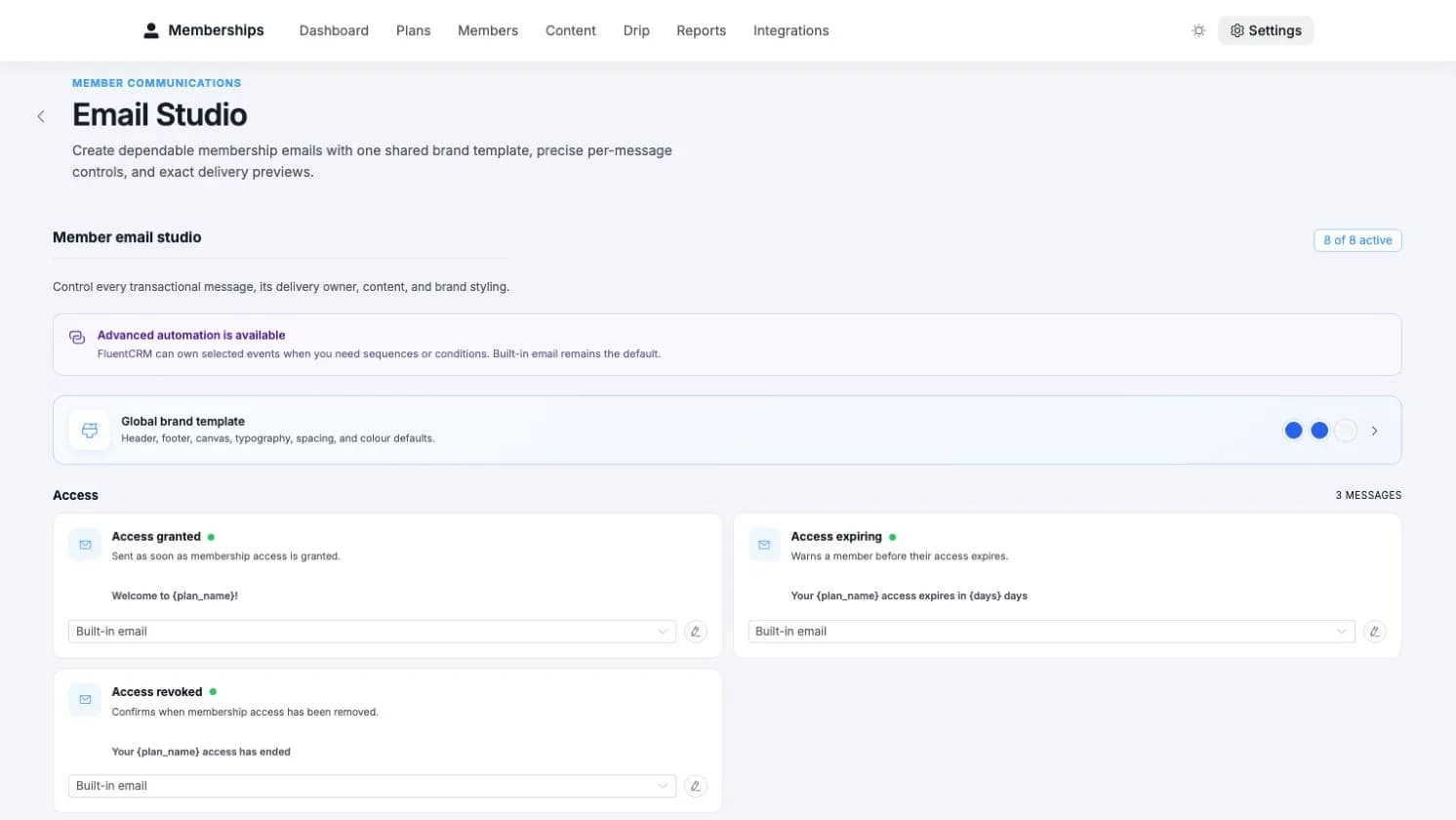The image size is (1456, 820).
Task: Click the 8 of 8 active badge
Action: (x=1357, y=240)
